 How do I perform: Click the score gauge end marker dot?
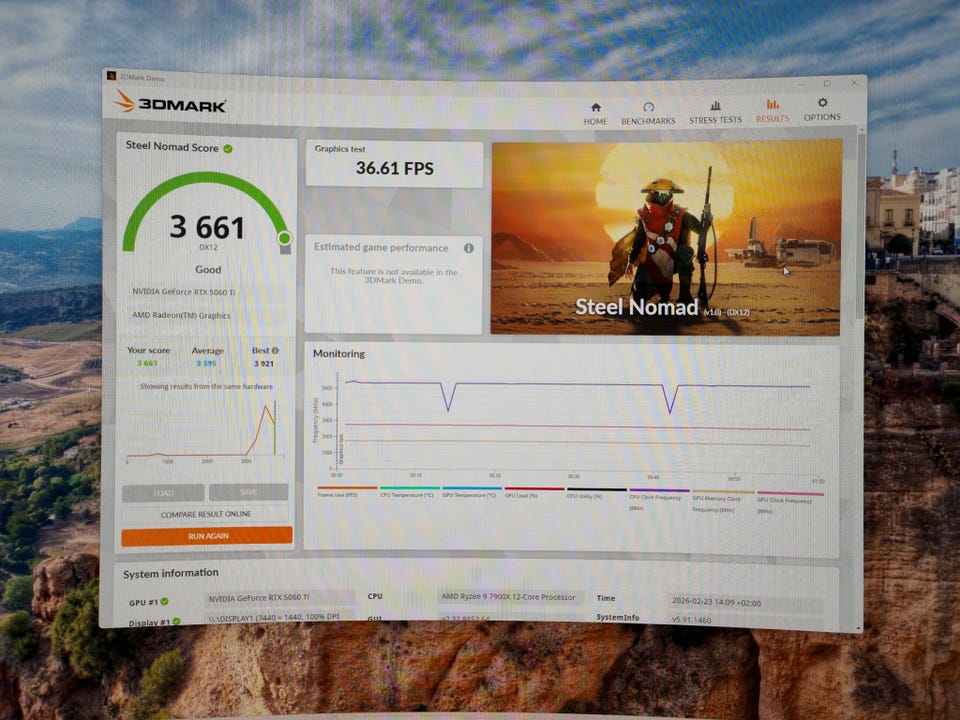tap(284, 238)
